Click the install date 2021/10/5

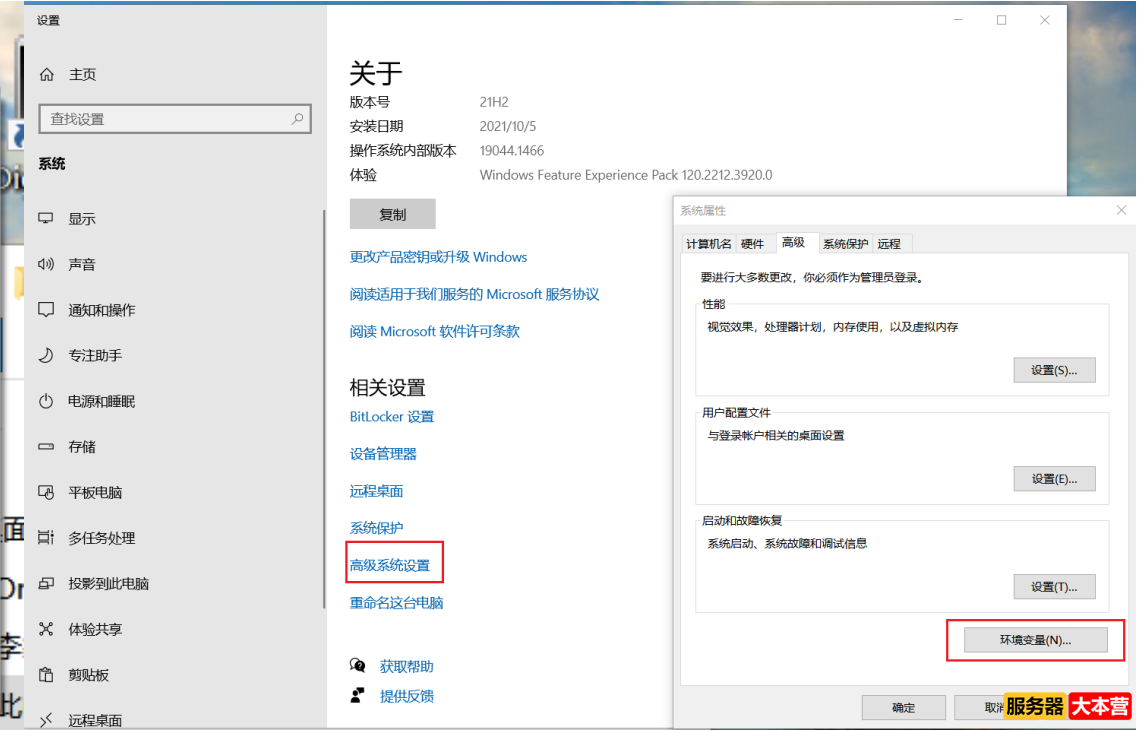pos(508,126)
